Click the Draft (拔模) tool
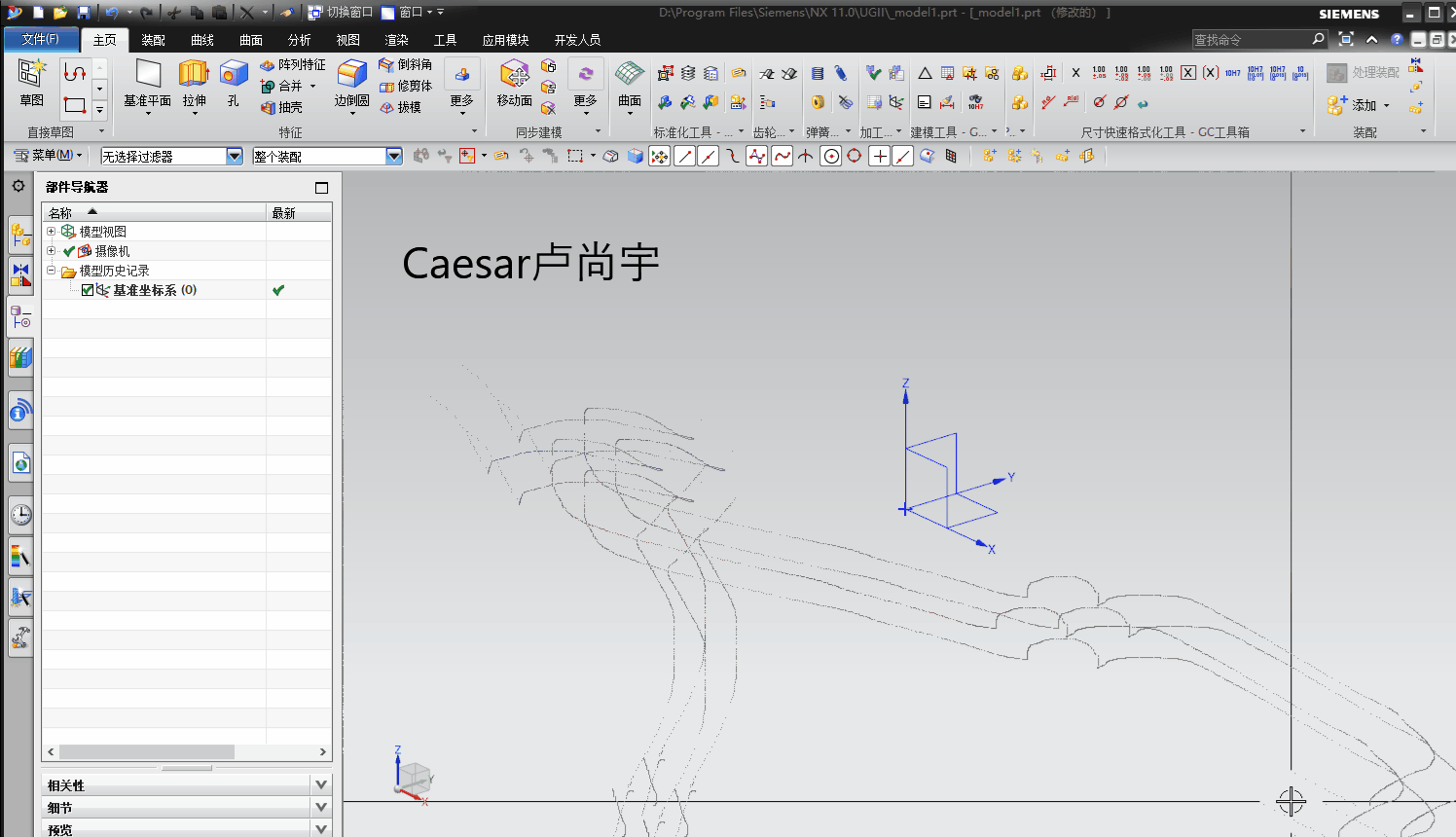1456x837 pixels. [x=400, y=107]
